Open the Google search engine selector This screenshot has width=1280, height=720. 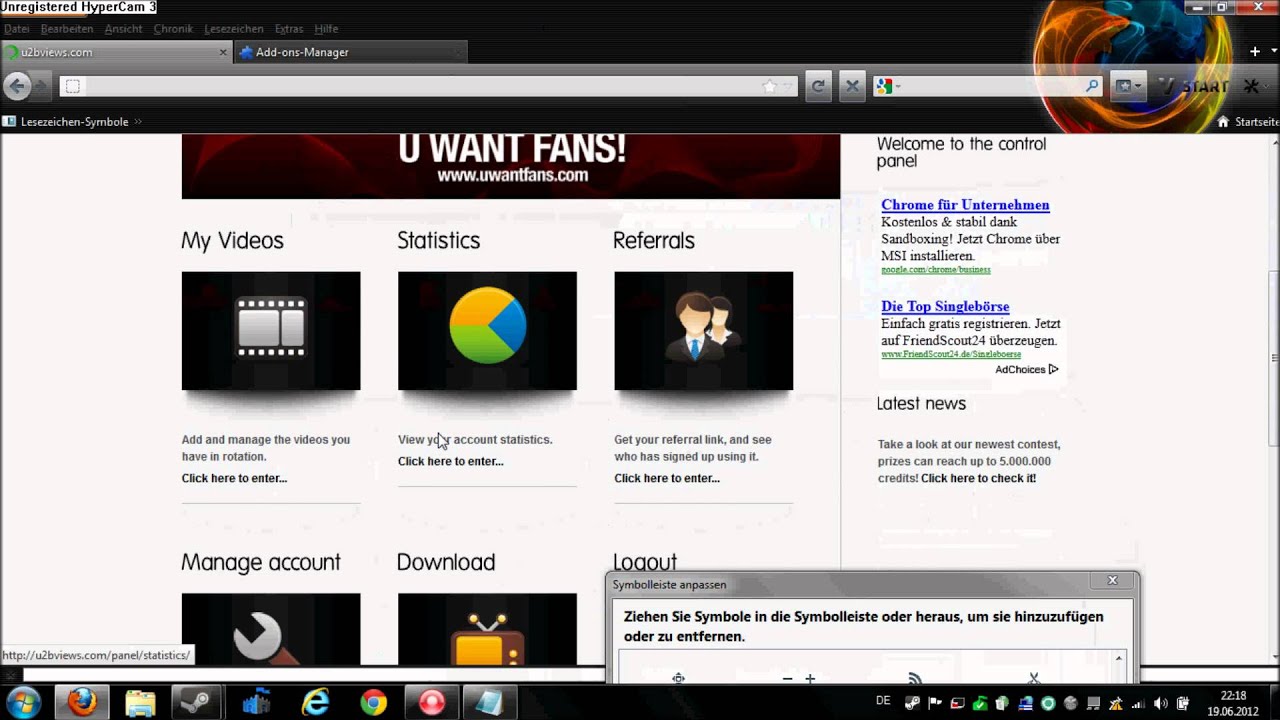pyautogui.click(x=887, y=87)
